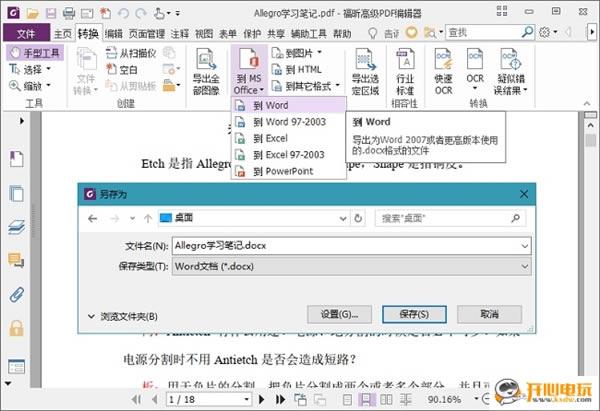Open the pages thumbnail panel in left sidebar
This screenshot has width=600, height=411.
[16, 193]
